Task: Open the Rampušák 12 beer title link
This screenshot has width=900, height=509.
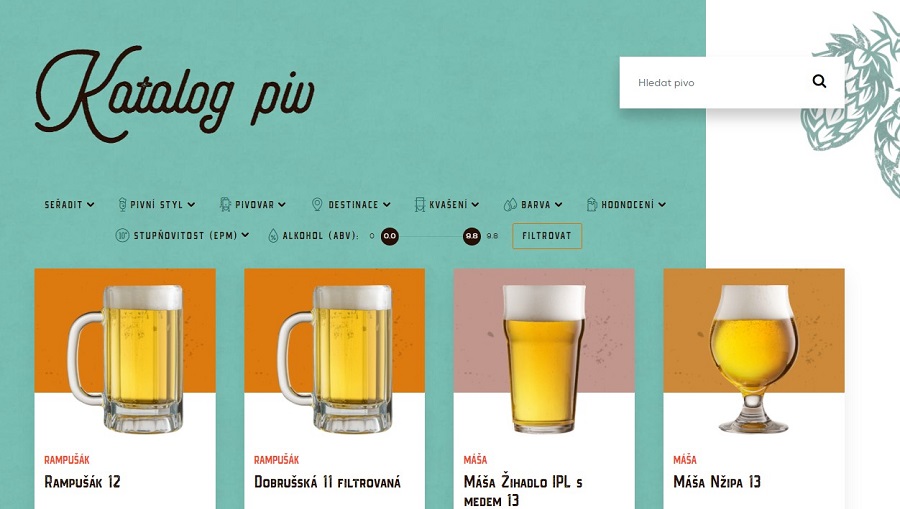Action: [83, 482]
